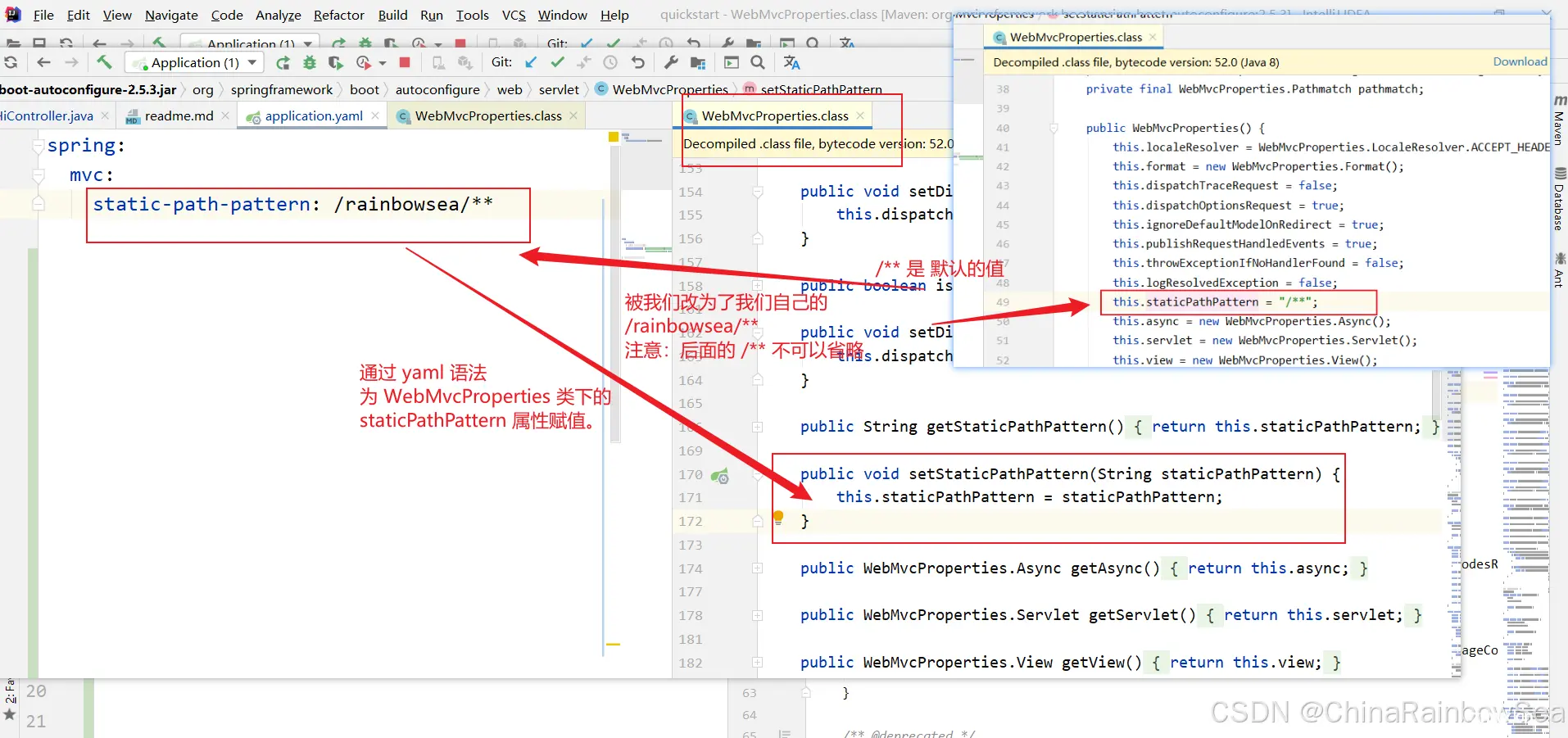Click Run Anything icon in toolbar
The image size is (1568, 738).
pos(732,62)
